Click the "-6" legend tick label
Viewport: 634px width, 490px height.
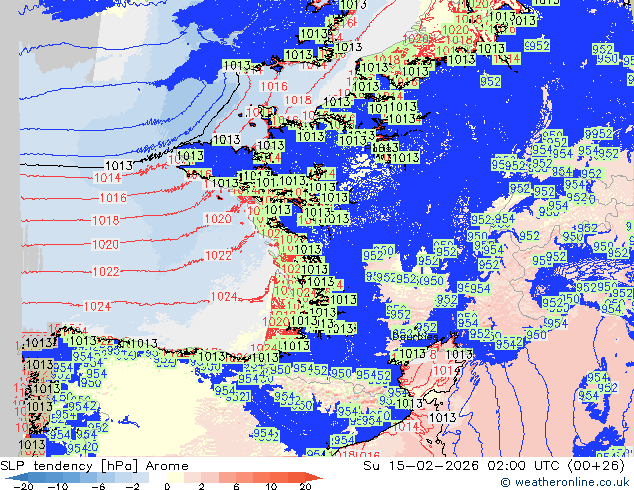coord(97,486)
